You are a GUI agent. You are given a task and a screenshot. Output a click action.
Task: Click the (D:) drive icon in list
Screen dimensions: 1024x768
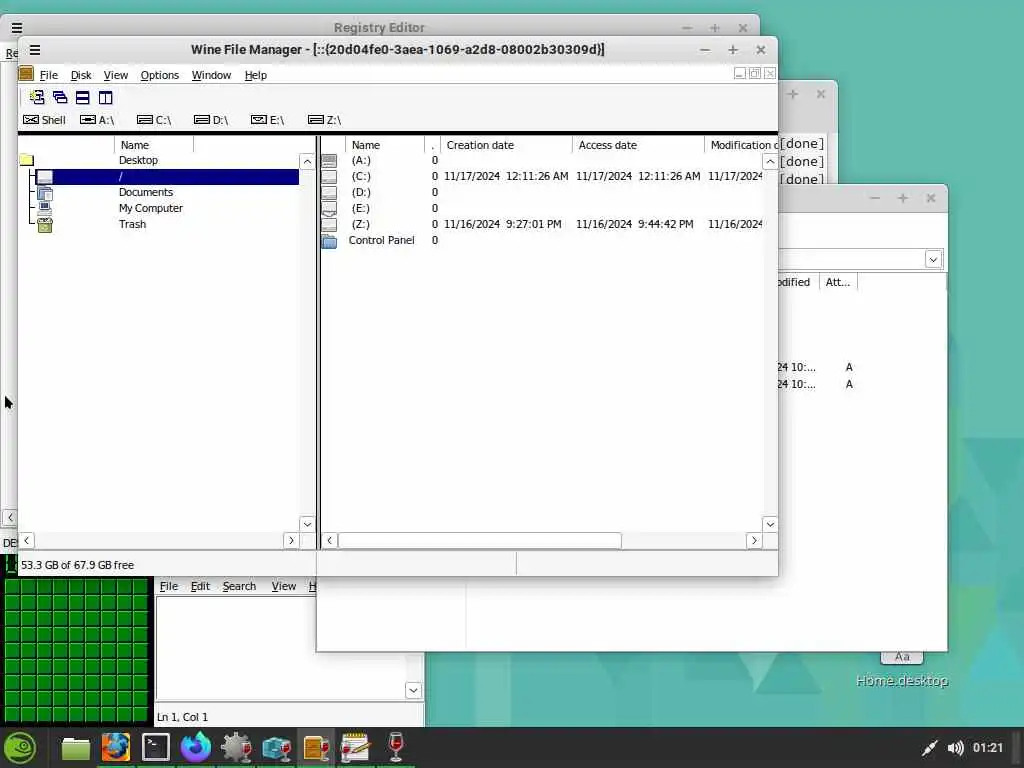[x=330, y=193]
